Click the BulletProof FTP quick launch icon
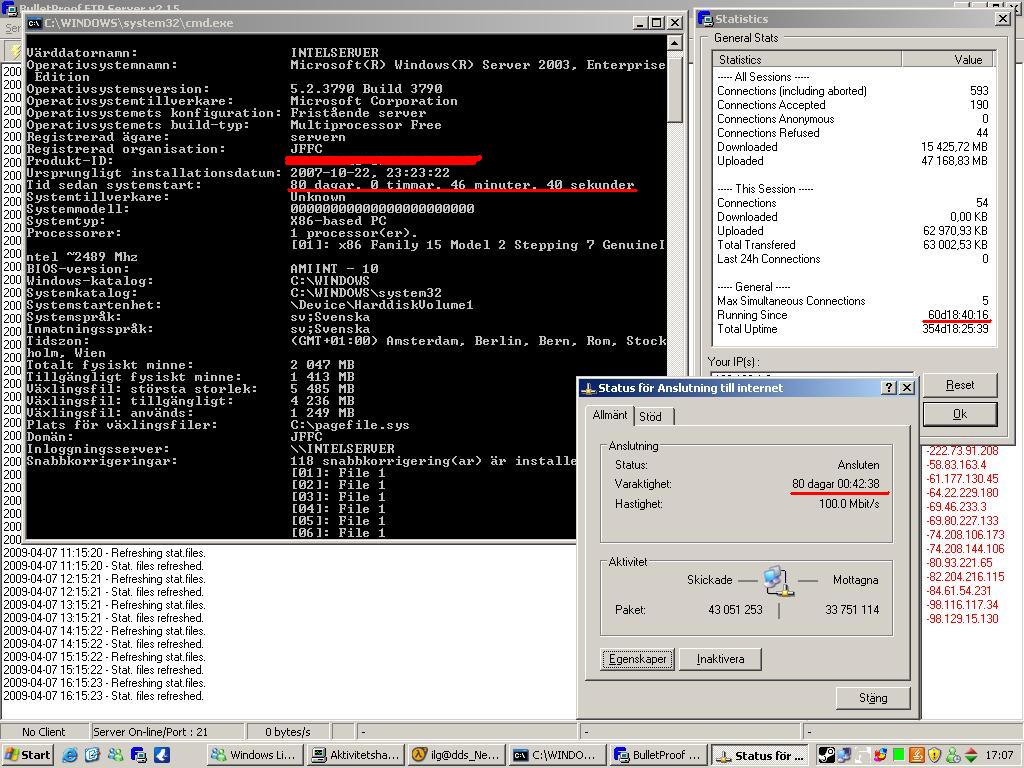This screenshot has height=768, width=1024. (138, 755)
